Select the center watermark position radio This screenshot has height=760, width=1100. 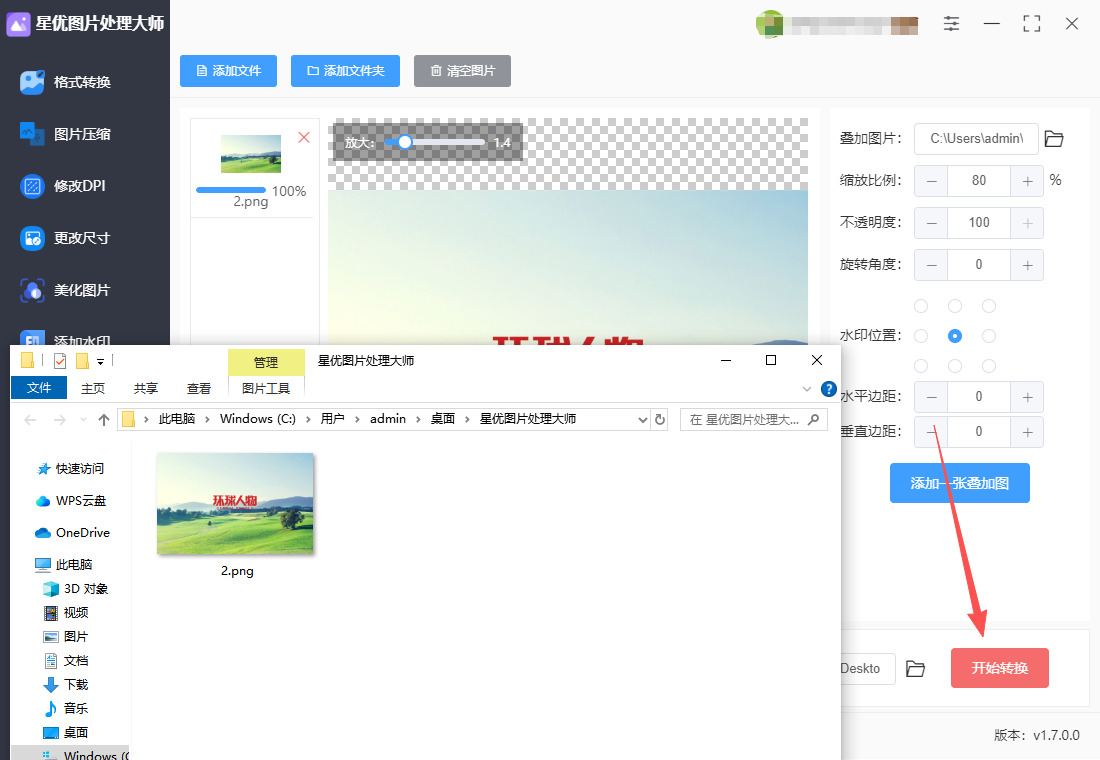(x=955, y=336)
